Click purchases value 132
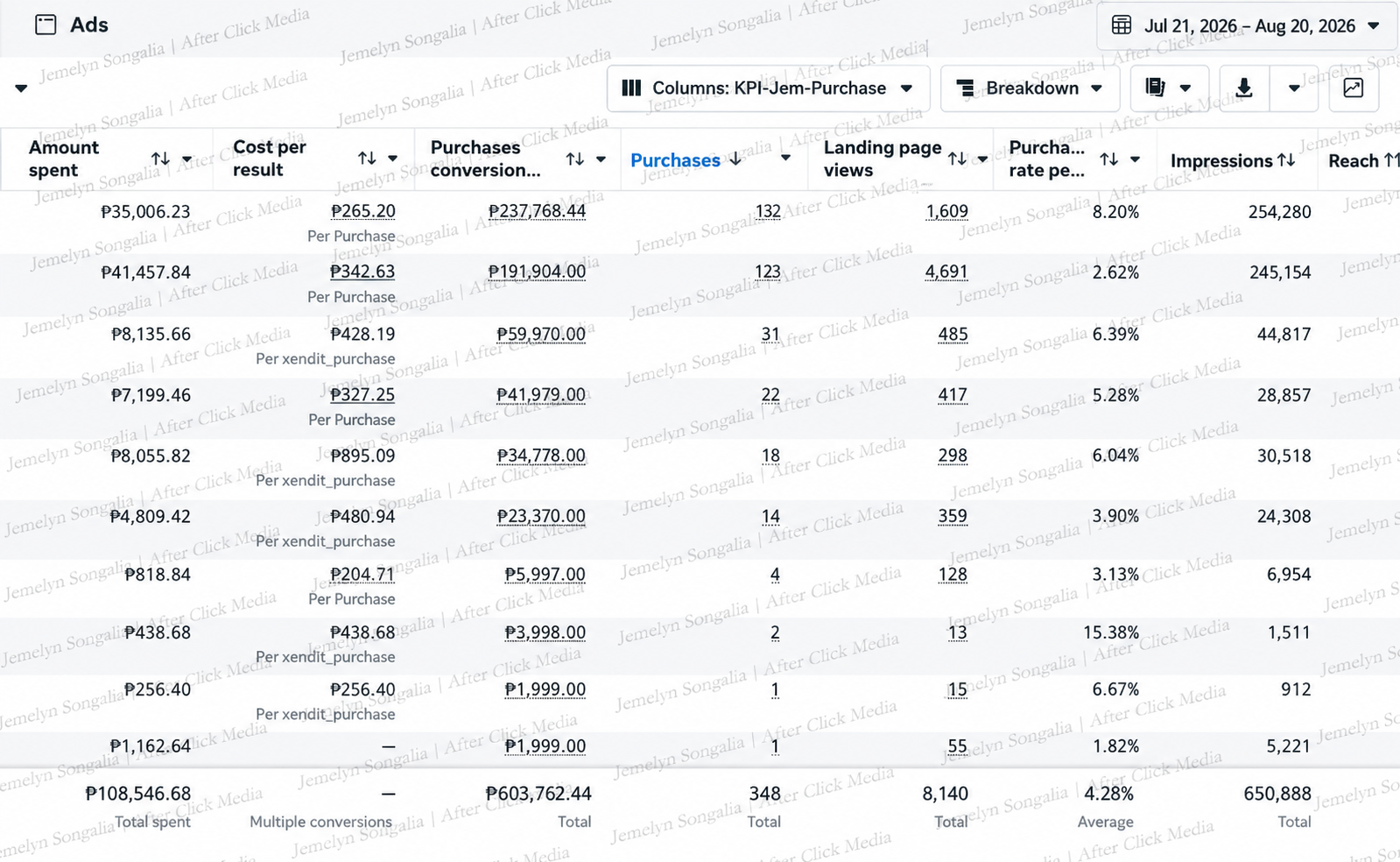 pos(768,211)
